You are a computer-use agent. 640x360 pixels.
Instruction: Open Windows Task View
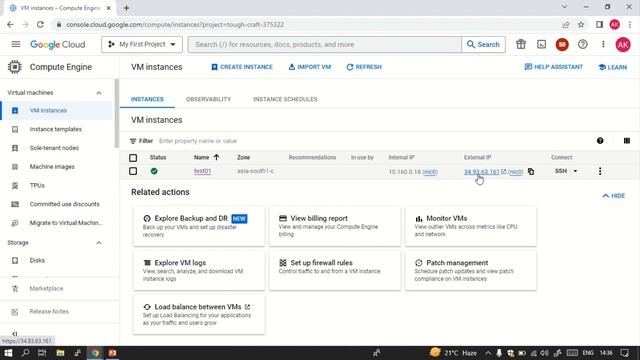42,353
